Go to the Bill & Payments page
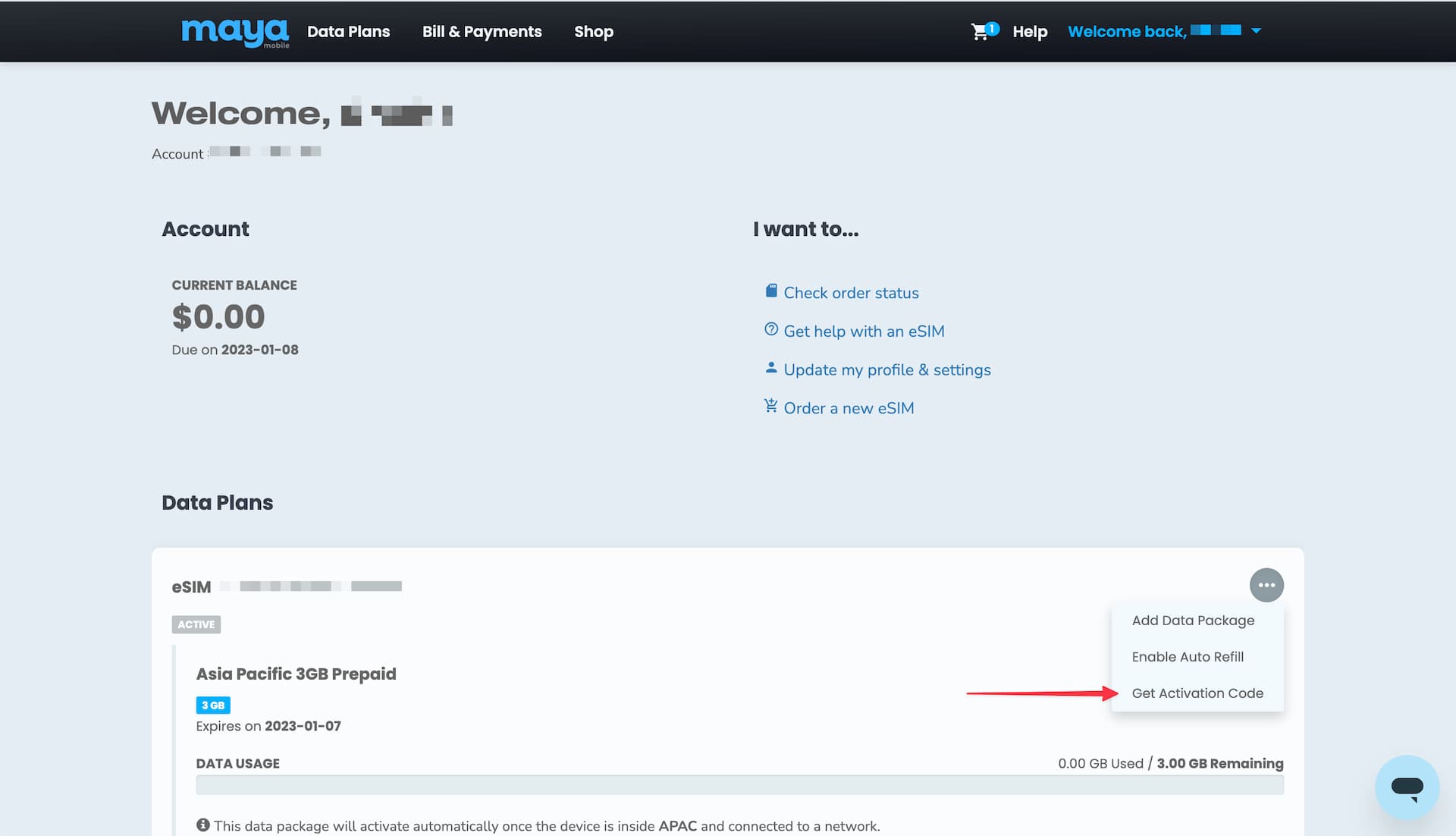The height and width of the screenshot is (836, 1456). [x=482, y=32]
